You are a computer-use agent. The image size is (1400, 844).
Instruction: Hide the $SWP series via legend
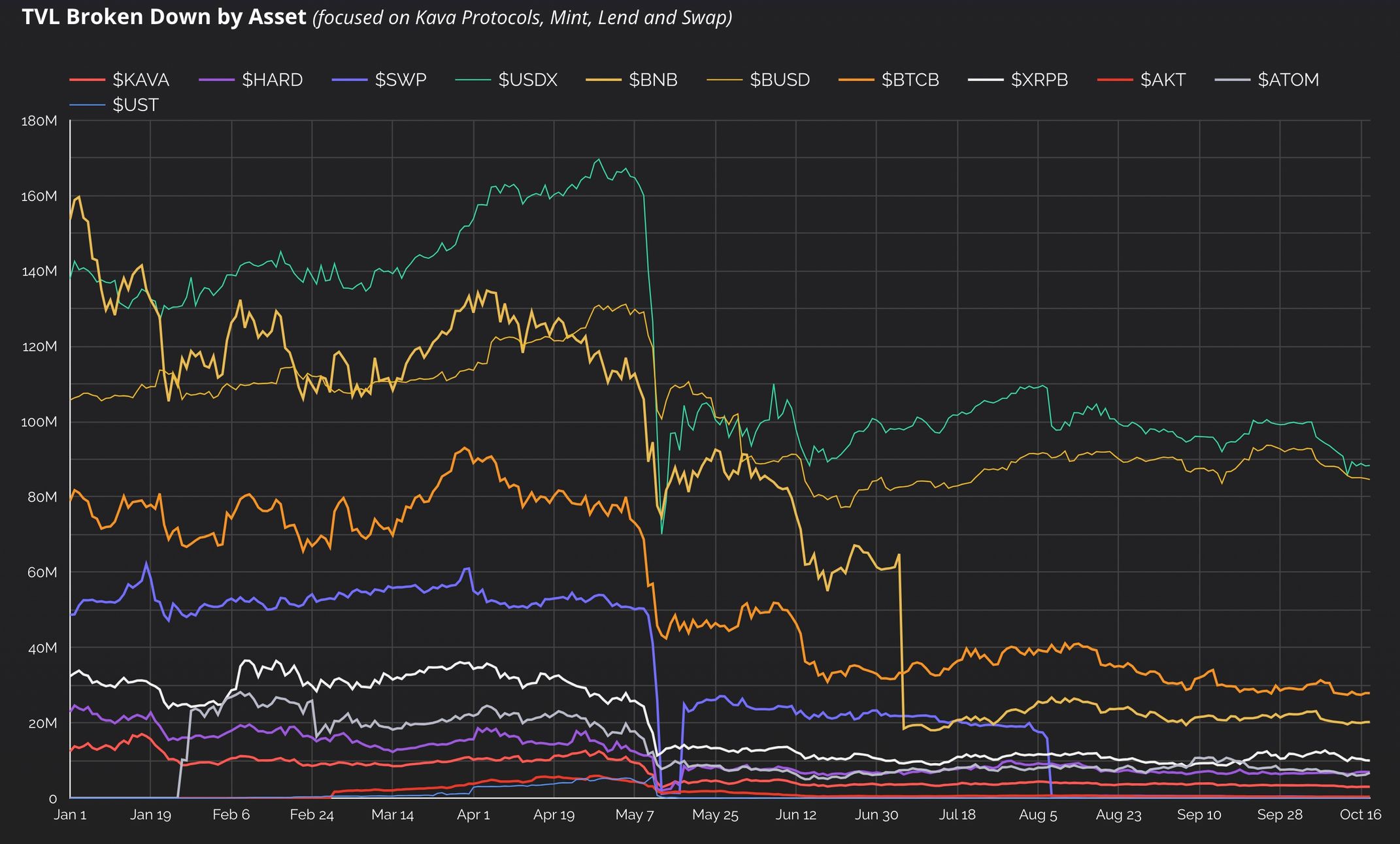[400, 80]
